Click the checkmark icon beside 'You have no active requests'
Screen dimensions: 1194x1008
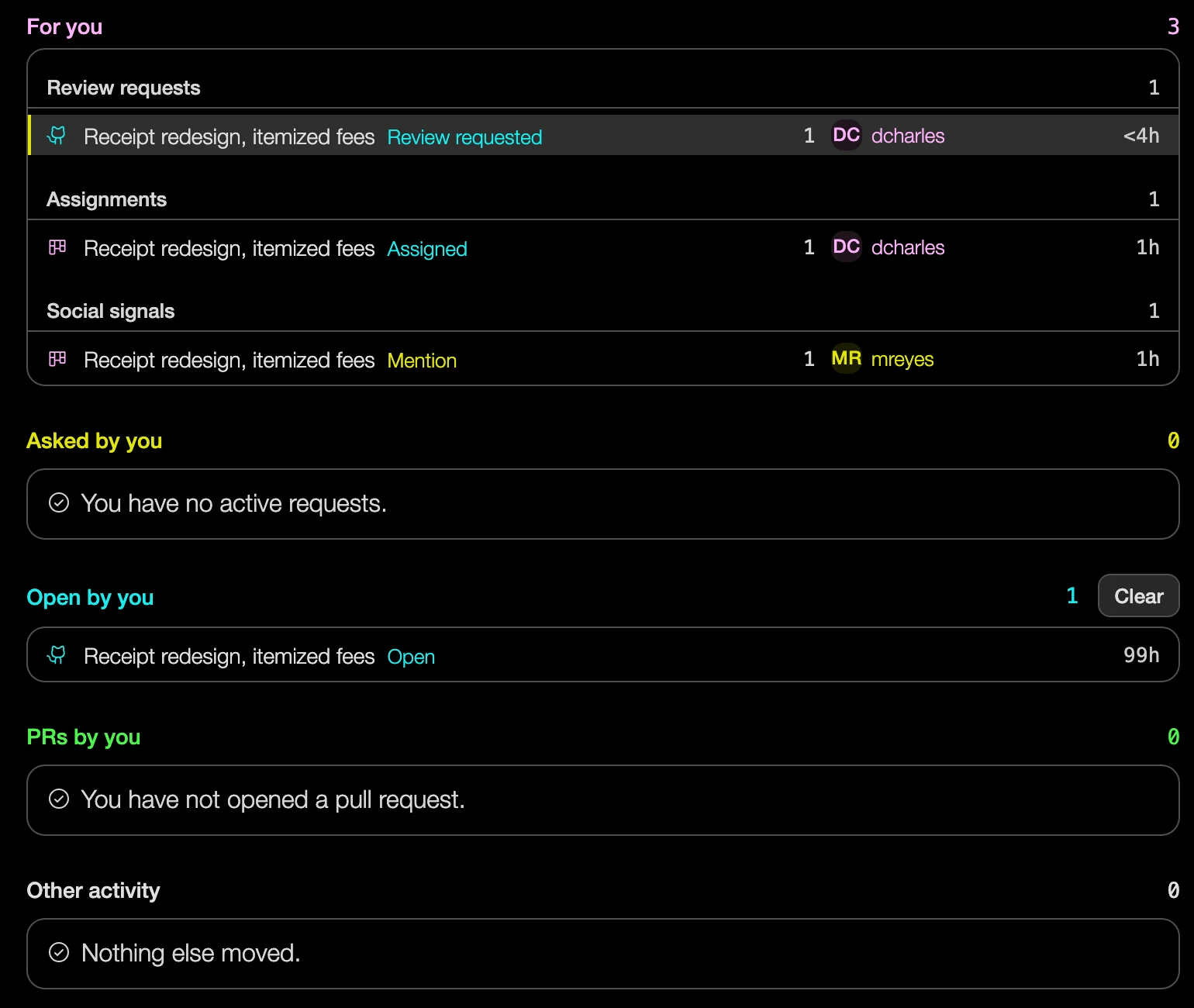(x=59, y=503)
